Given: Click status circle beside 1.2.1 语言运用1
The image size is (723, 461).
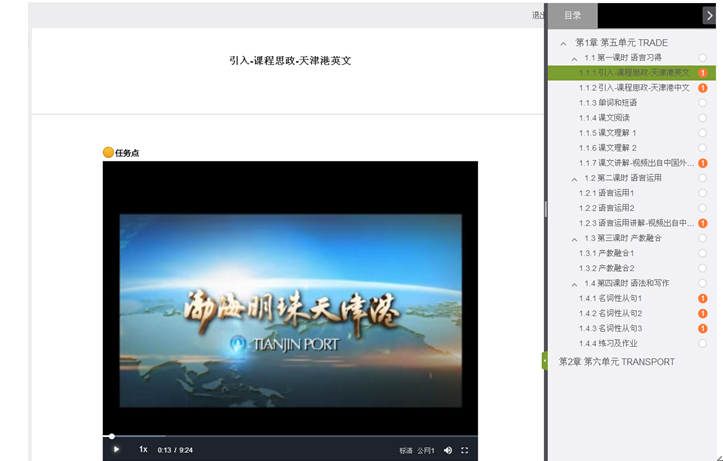Looking at the screenshot, I should tap(702, 193).
